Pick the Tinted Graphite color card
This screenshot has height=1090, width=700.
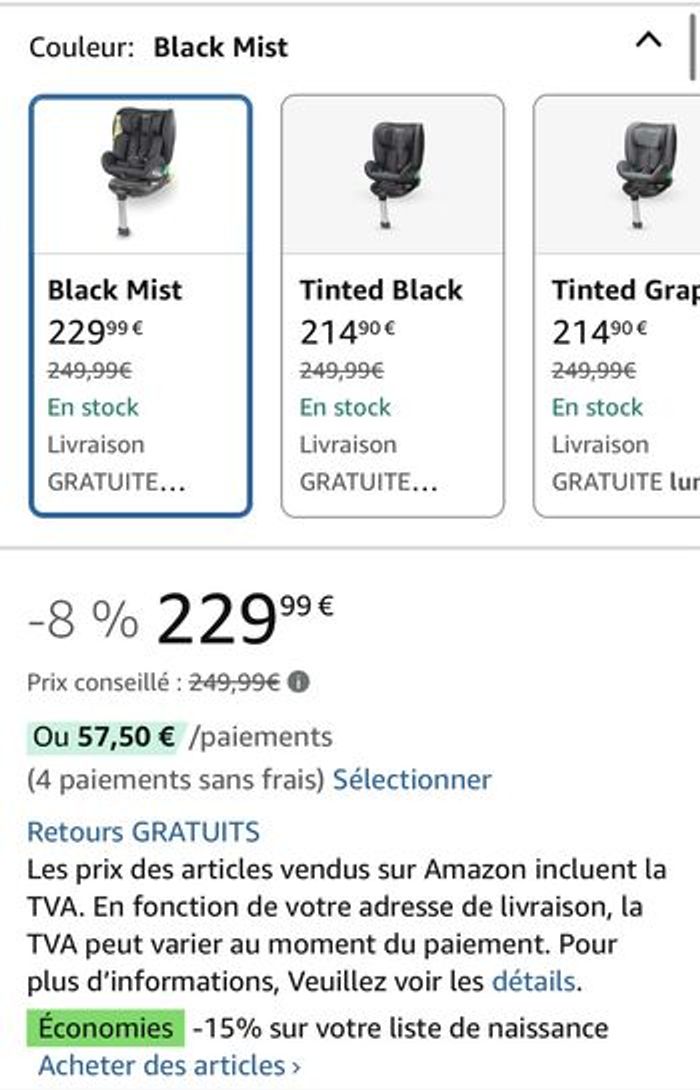pyautogui.click(x=617, y=306)
